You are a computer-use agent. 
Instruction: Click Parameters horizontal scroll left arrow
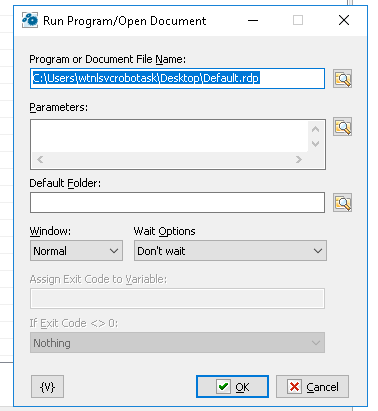click(x=40, y=160)
